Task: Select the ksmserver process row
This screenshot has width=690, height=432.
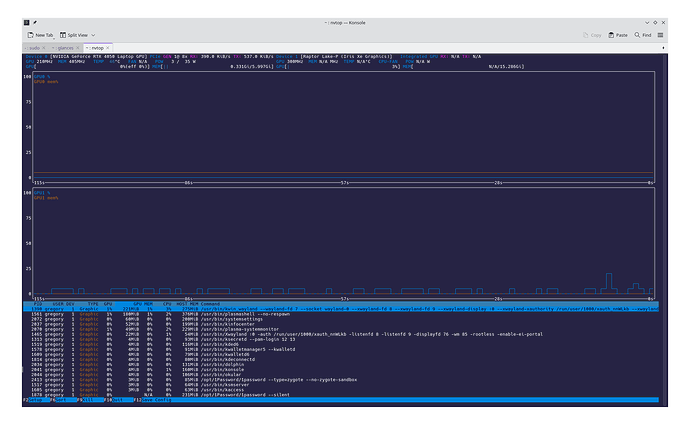Action: tap(341, 385)
